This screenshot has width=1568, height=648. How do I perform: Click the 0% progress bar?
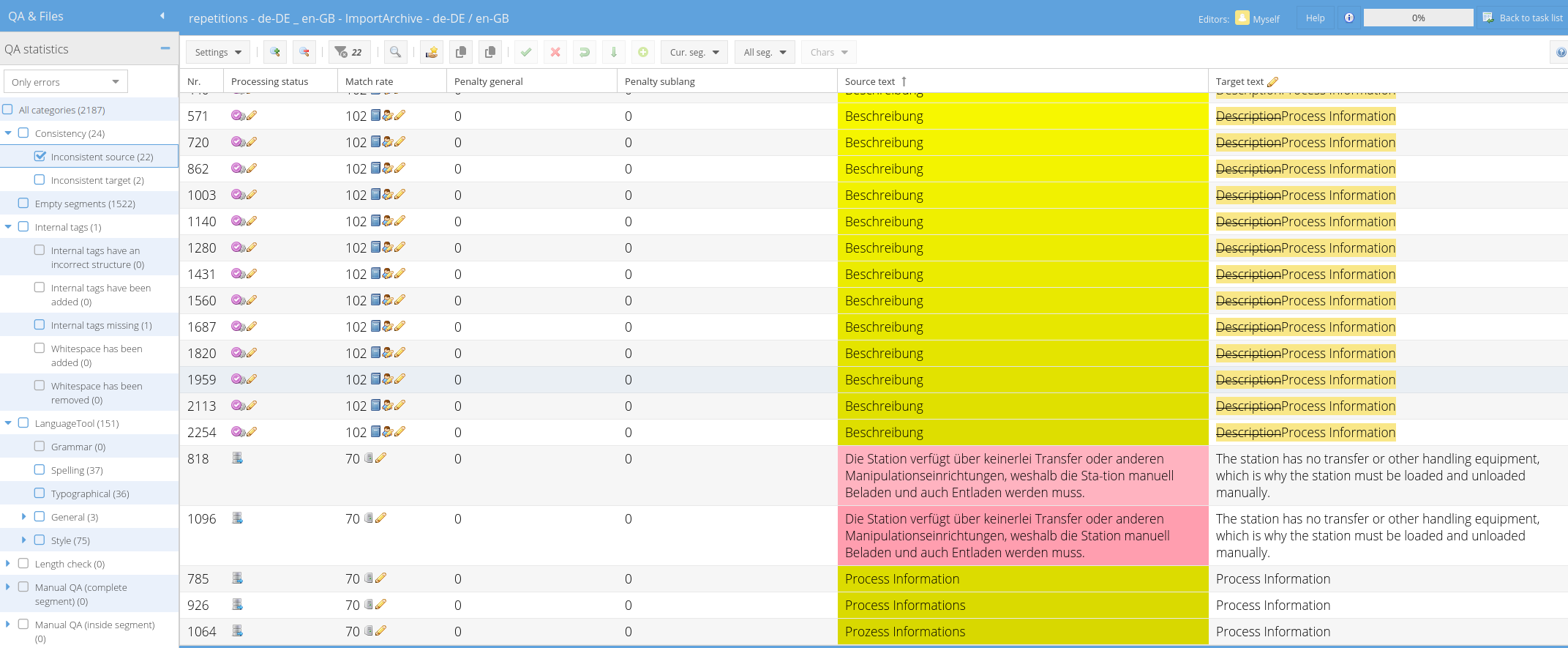[x=1418, y=18]
